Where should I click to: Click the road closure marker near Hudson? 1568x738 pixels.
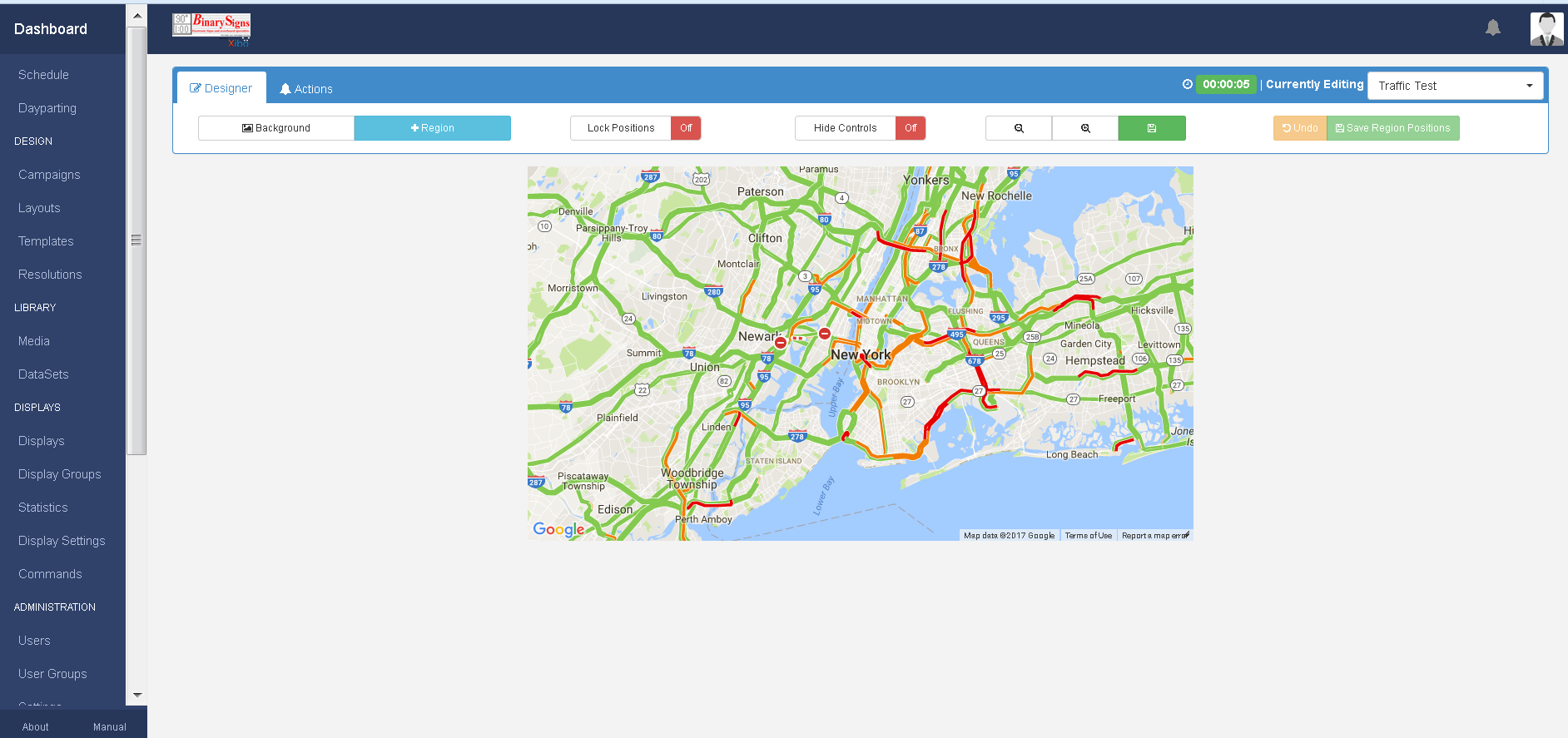click(x=824, y=334)
